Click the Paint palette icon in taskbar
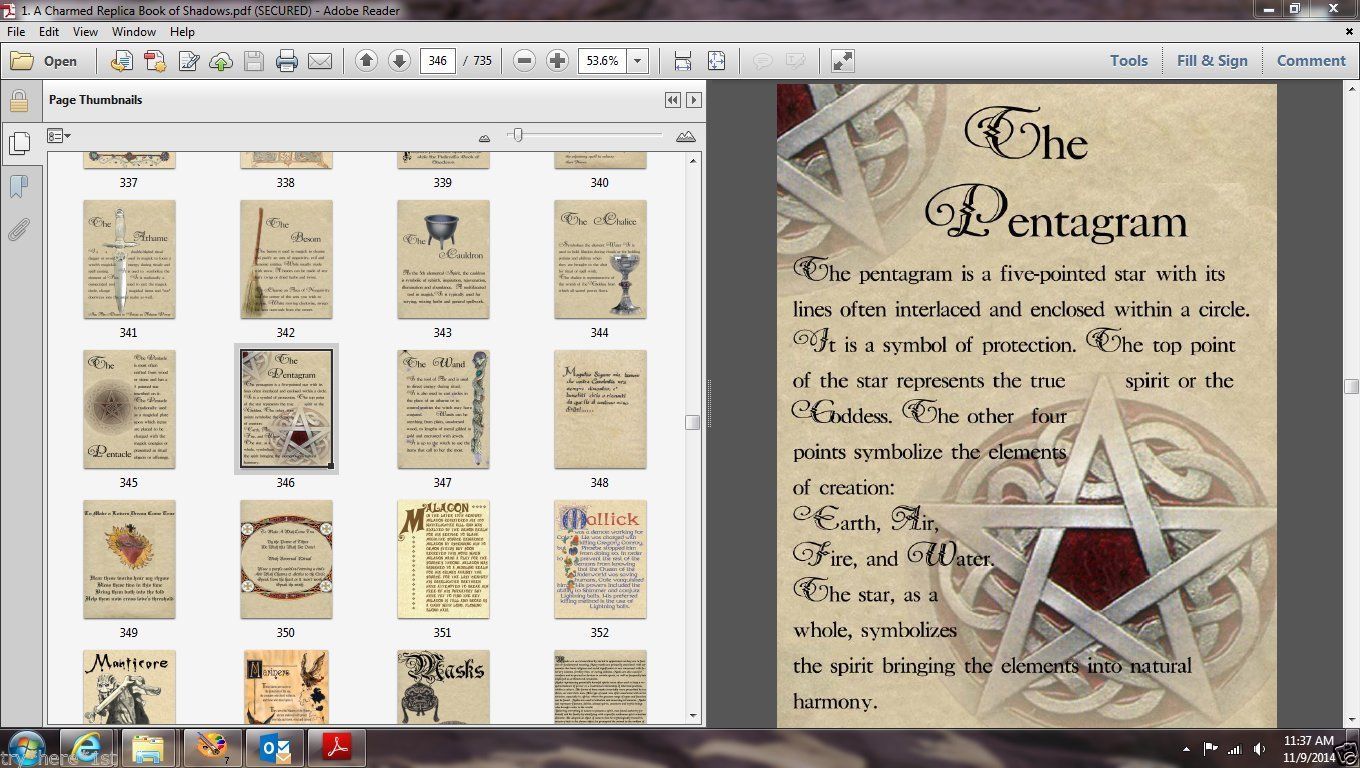Screen dimensions: 1360x768 point(212,748)
